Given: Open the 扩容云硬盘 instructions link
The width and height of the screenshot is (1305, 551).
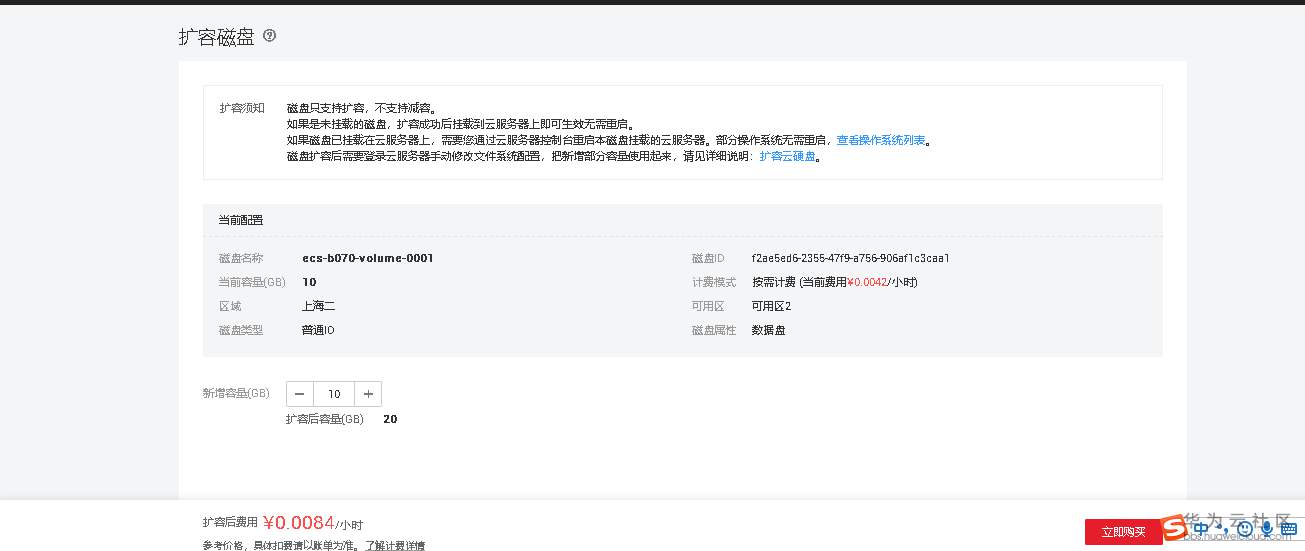Looking at the screenshot, I should (x=787, y=157).
